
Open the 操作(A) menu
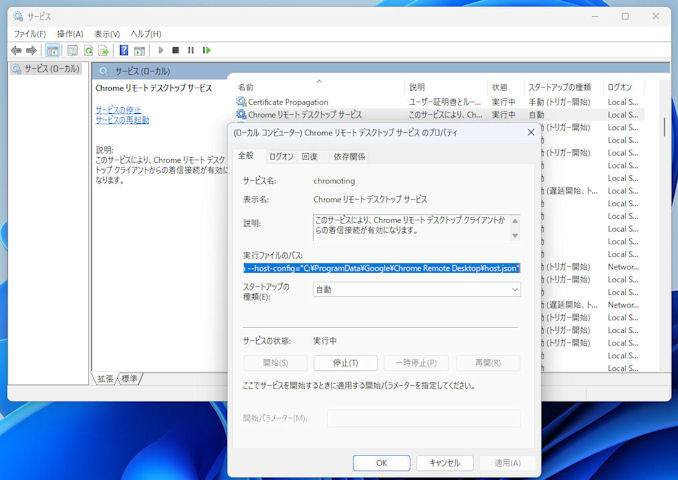(70, 34)
